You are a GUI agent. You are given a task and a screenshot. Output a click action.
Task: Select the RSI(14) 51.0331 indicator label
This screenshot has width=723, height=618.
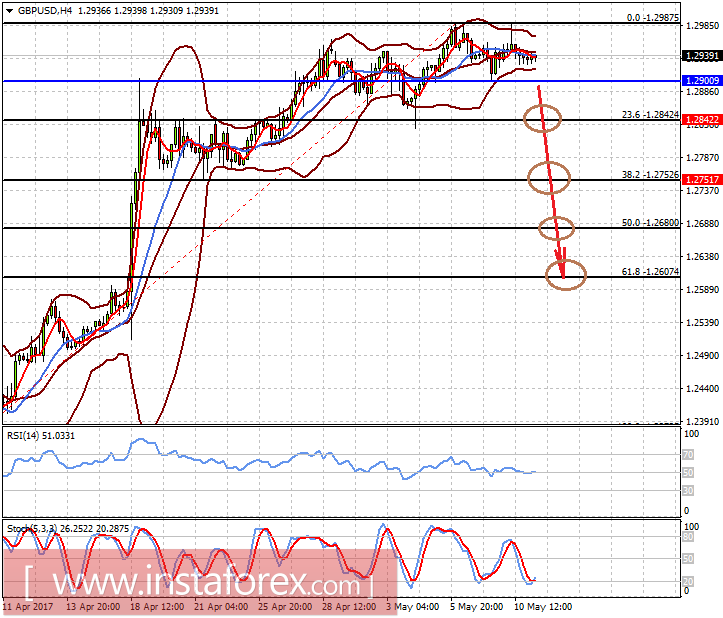[41, 435]
